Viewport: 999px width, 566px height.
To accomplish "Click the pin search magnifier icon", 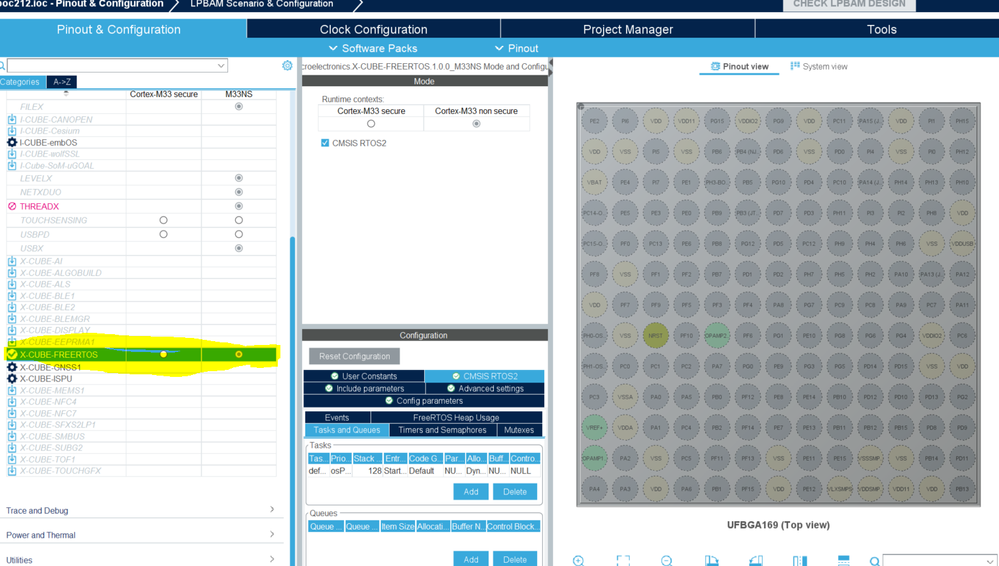I will pos(875,561).
